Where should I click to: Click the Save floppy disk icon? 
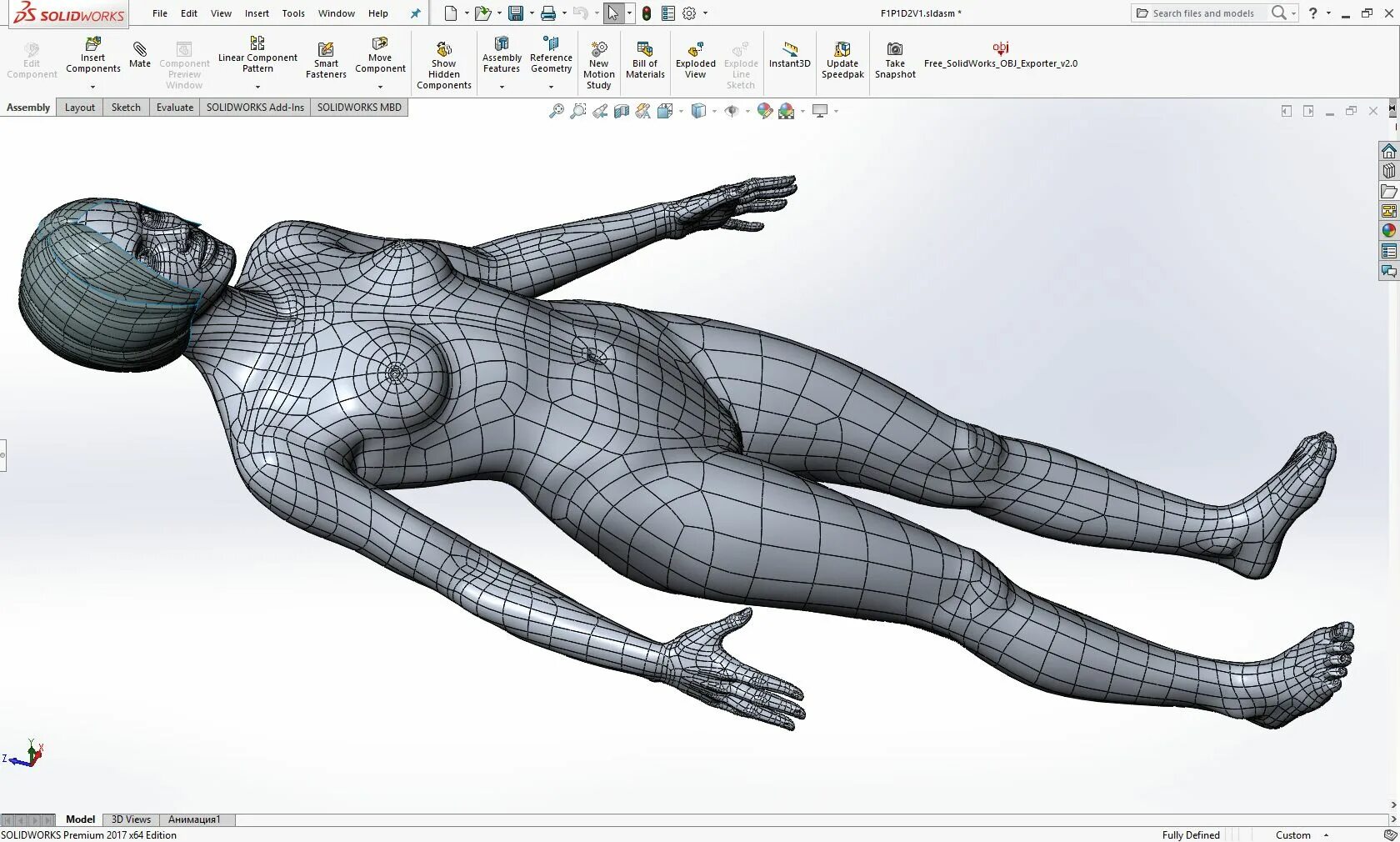point(516,13)
